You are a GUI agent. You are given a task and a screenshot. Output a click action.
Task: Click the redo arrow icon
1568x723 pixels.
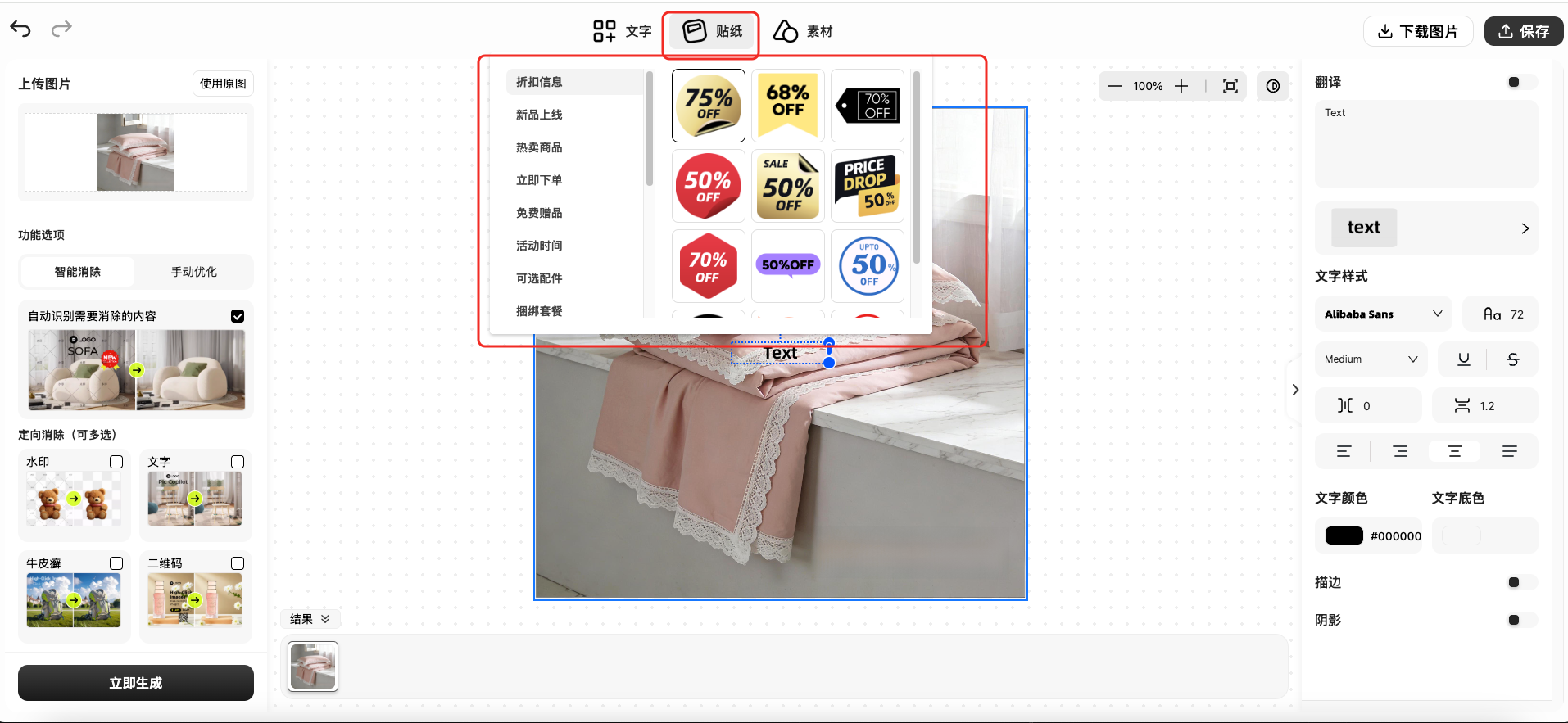[x=61, y=29]
